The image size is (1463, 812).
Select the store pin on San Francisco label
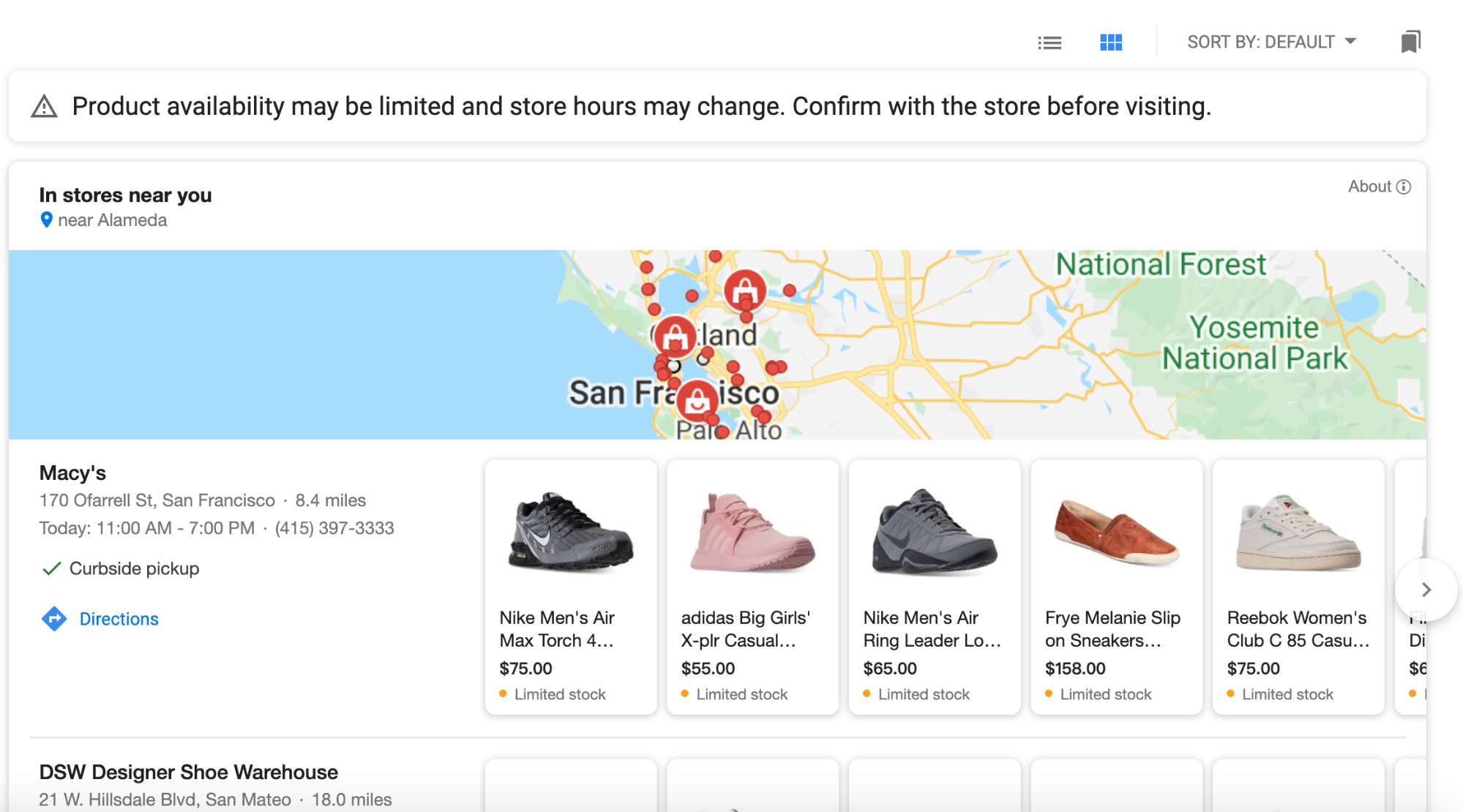(697, 400)
